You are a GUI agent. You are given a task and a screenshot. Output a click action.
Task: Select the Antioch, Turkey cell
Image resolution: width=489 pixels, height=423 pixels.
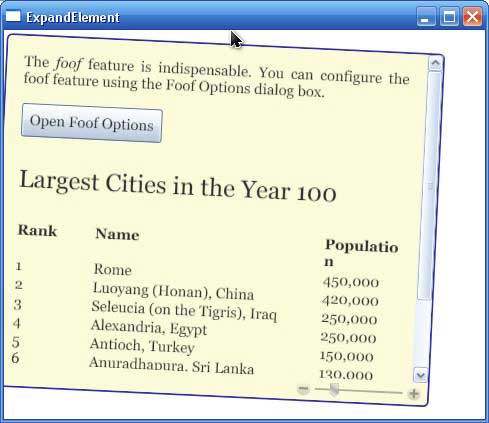coord(142,346)
